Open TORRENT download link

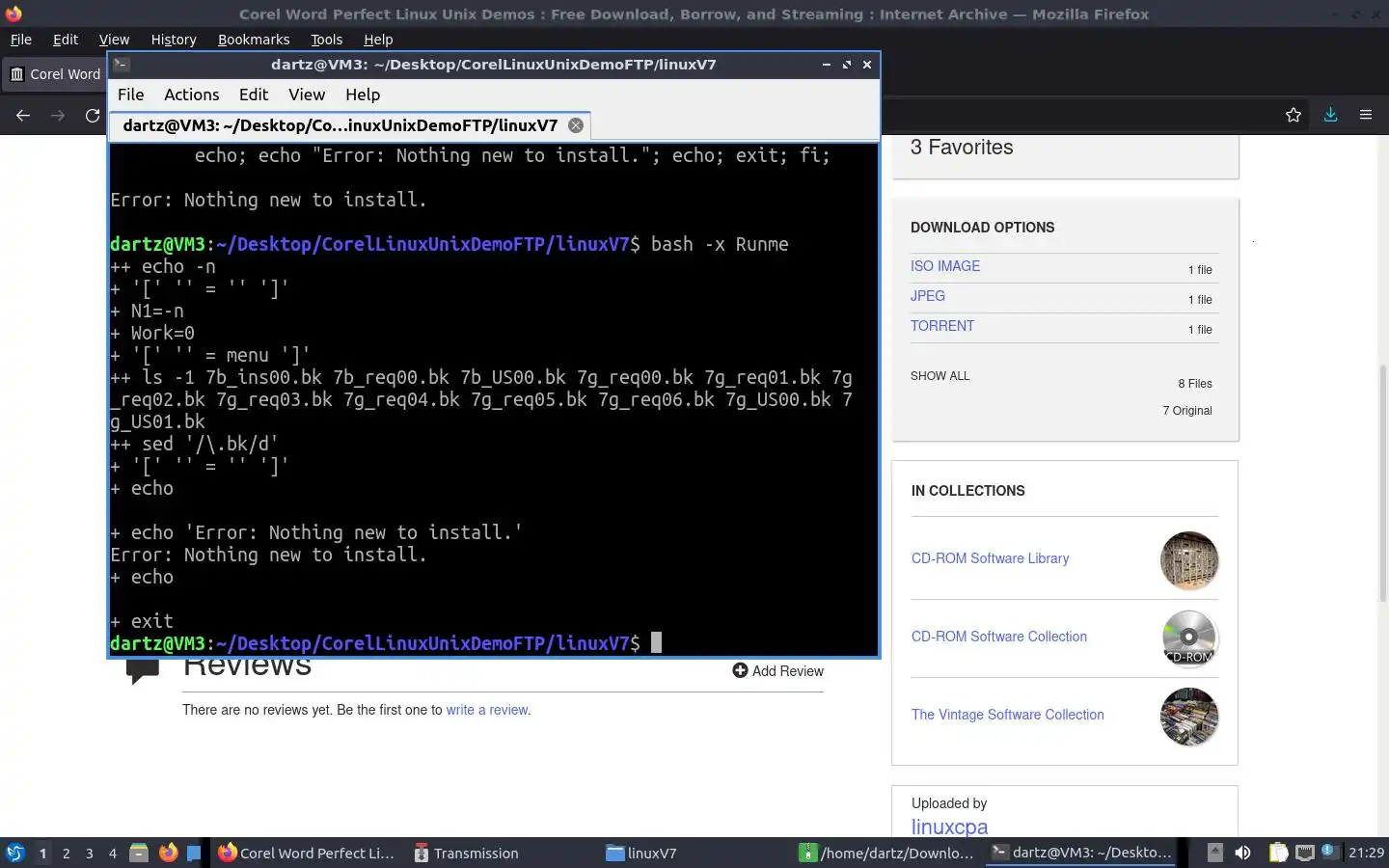(x=942, y=326)
